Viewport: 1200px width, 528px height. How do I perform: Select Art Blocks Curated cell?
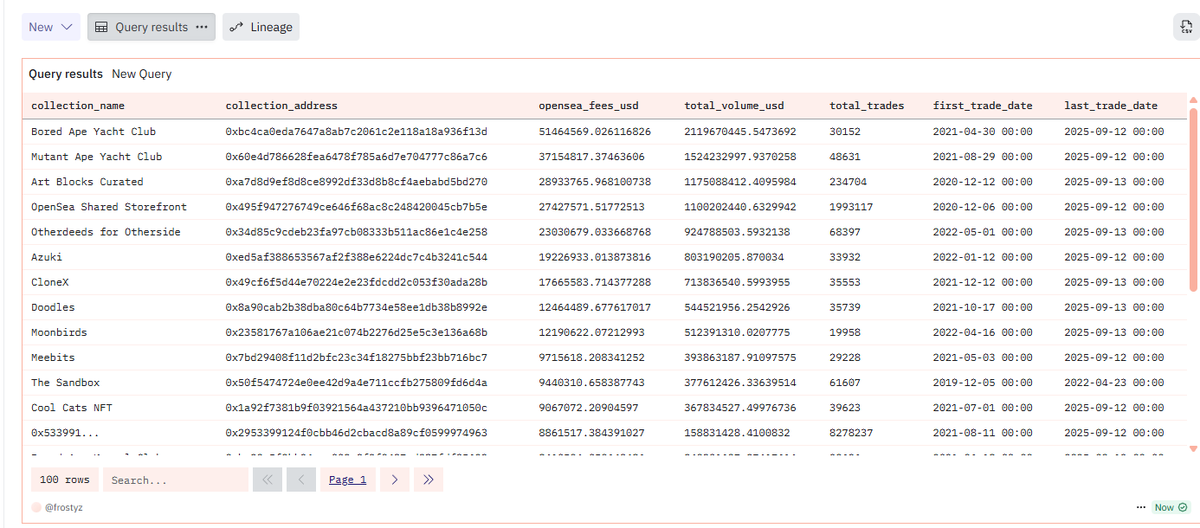87,182
